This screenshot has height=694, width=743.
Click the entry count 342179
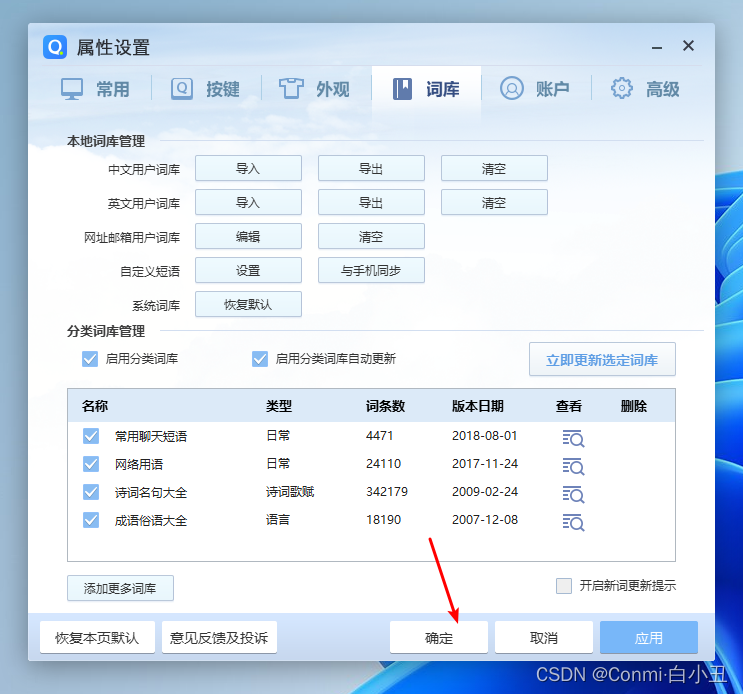[x=387, y=492]
